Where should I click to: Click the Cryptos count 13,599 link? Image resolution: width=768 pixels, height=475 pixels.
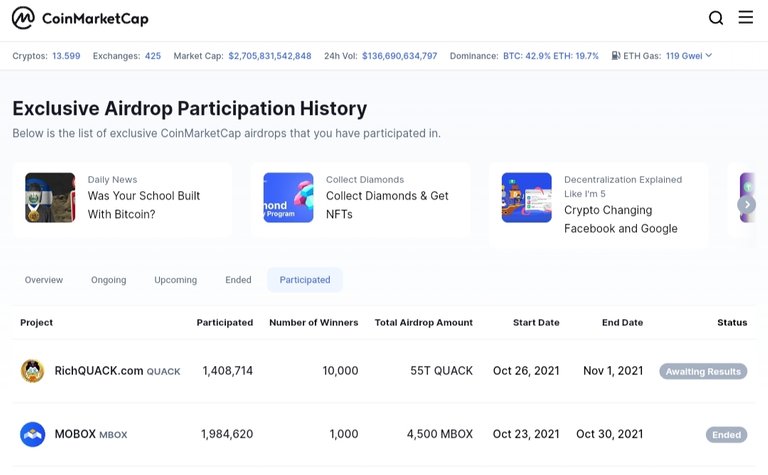[x=66, y=56]
